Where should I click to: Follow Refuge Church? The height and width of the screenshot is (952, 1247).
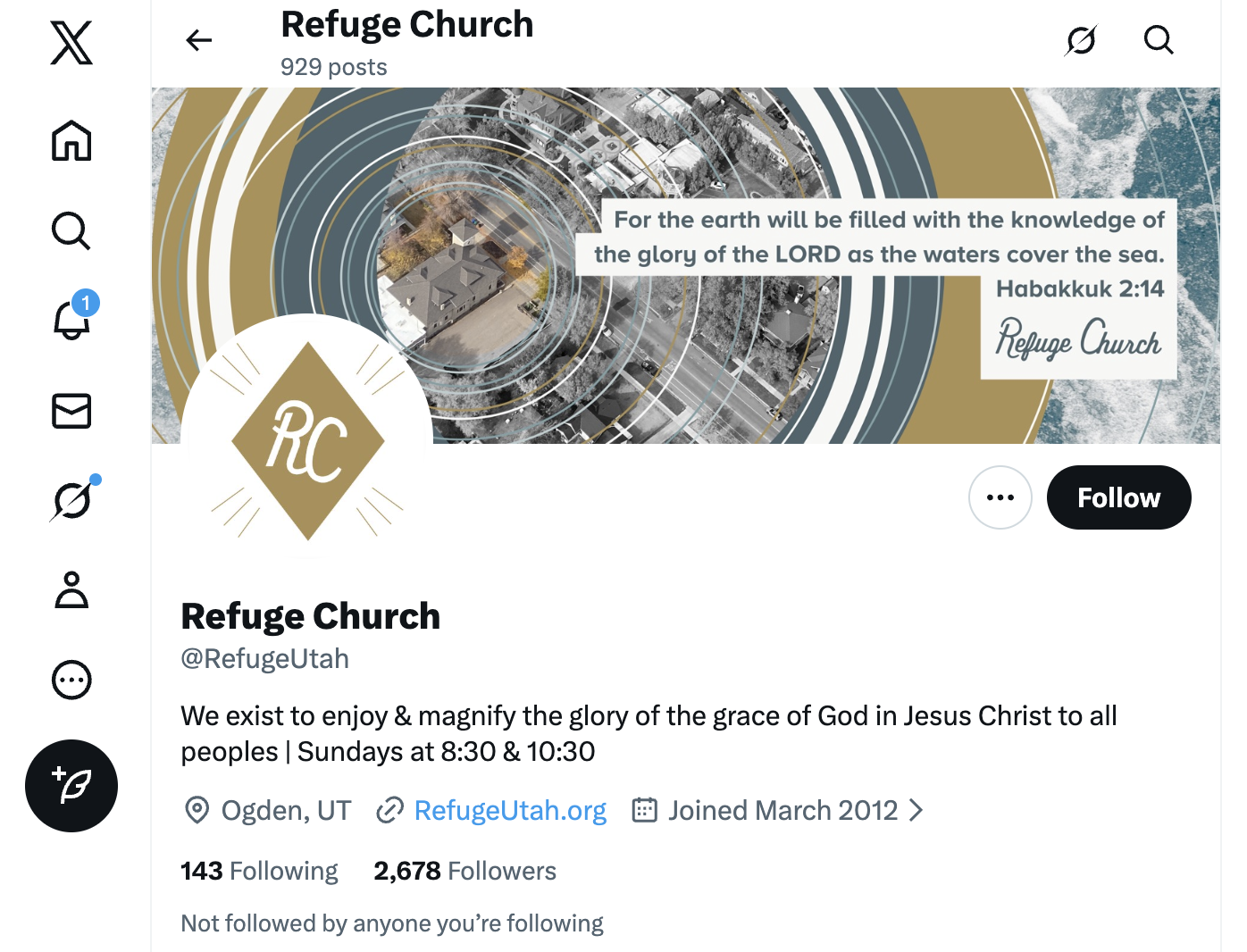pyautogui.click(x=1118, y=497)
